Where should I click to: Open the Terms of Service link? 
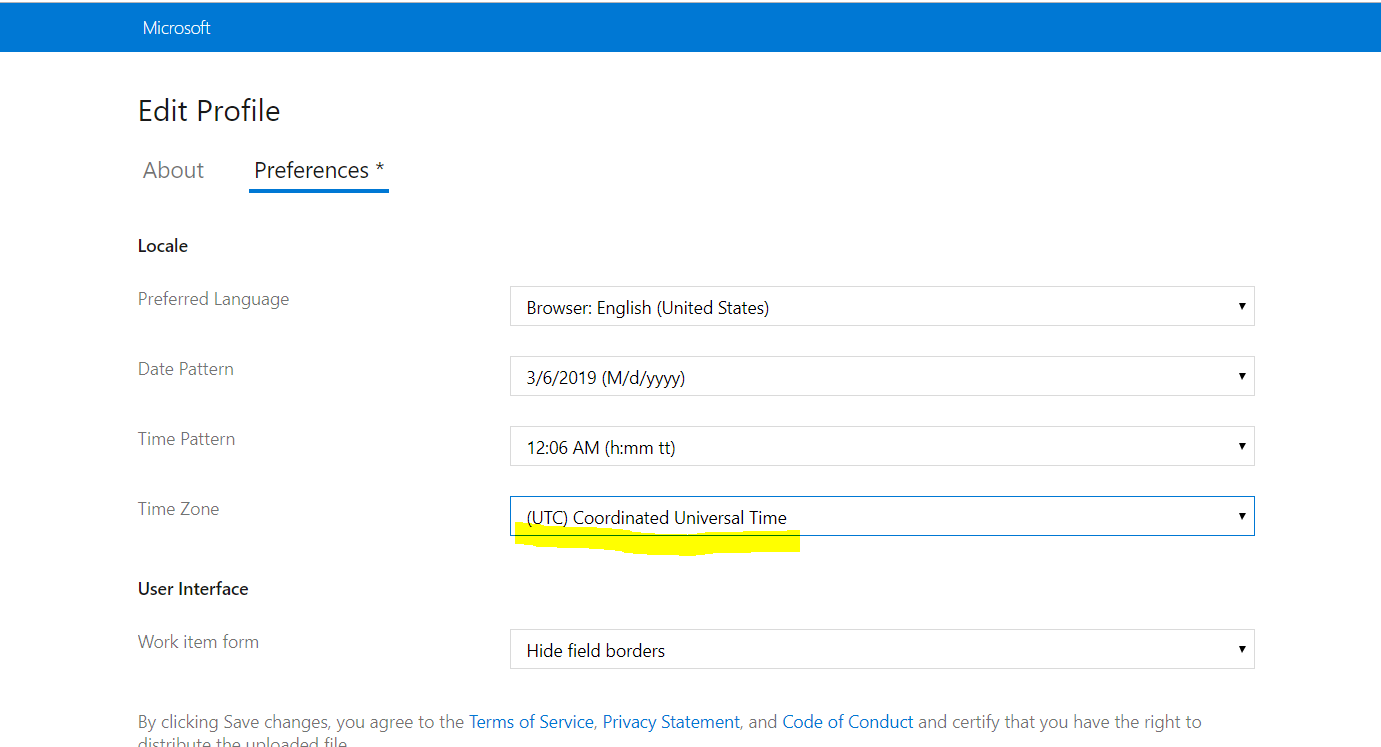click(531, 721)
